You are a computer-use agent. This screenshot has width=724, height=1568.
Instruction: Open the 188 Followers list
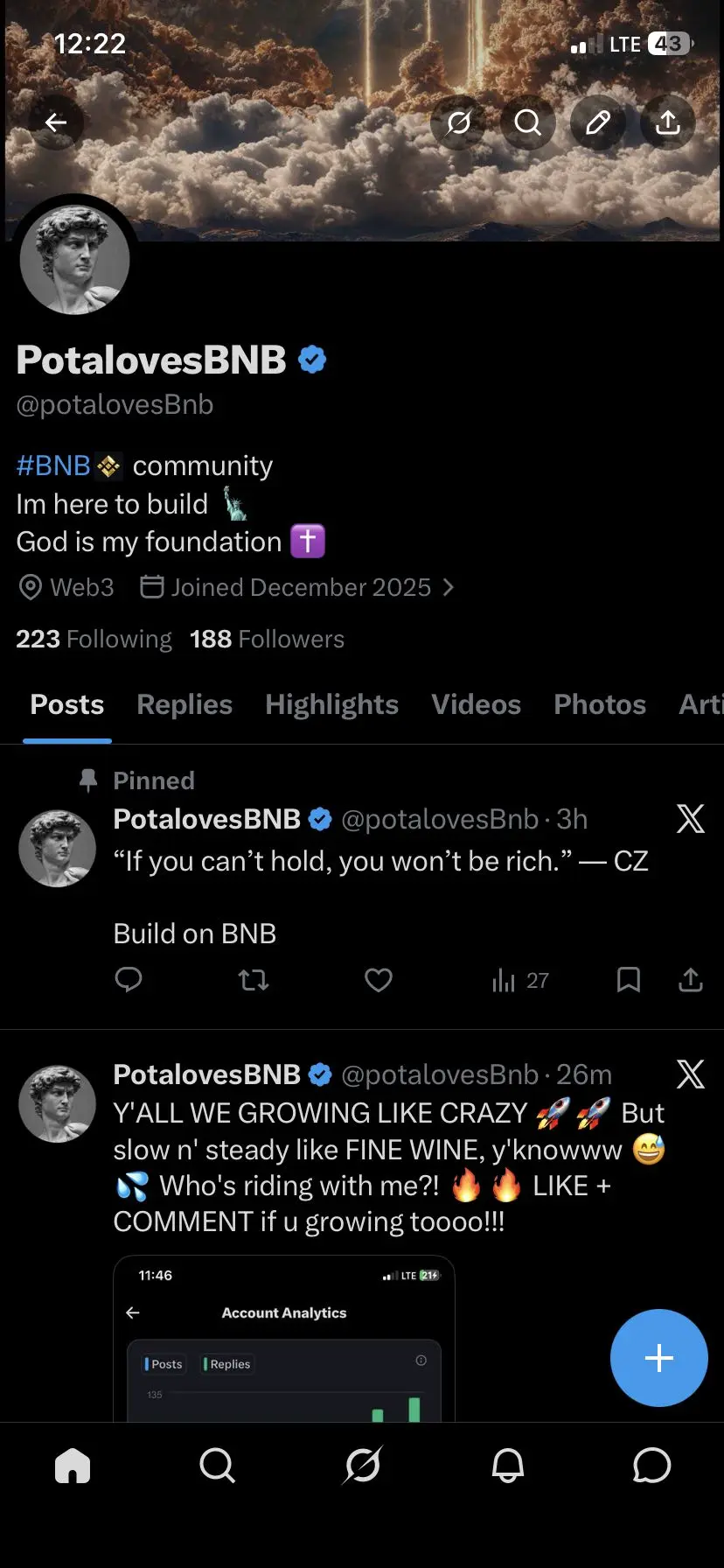point(268,639)
